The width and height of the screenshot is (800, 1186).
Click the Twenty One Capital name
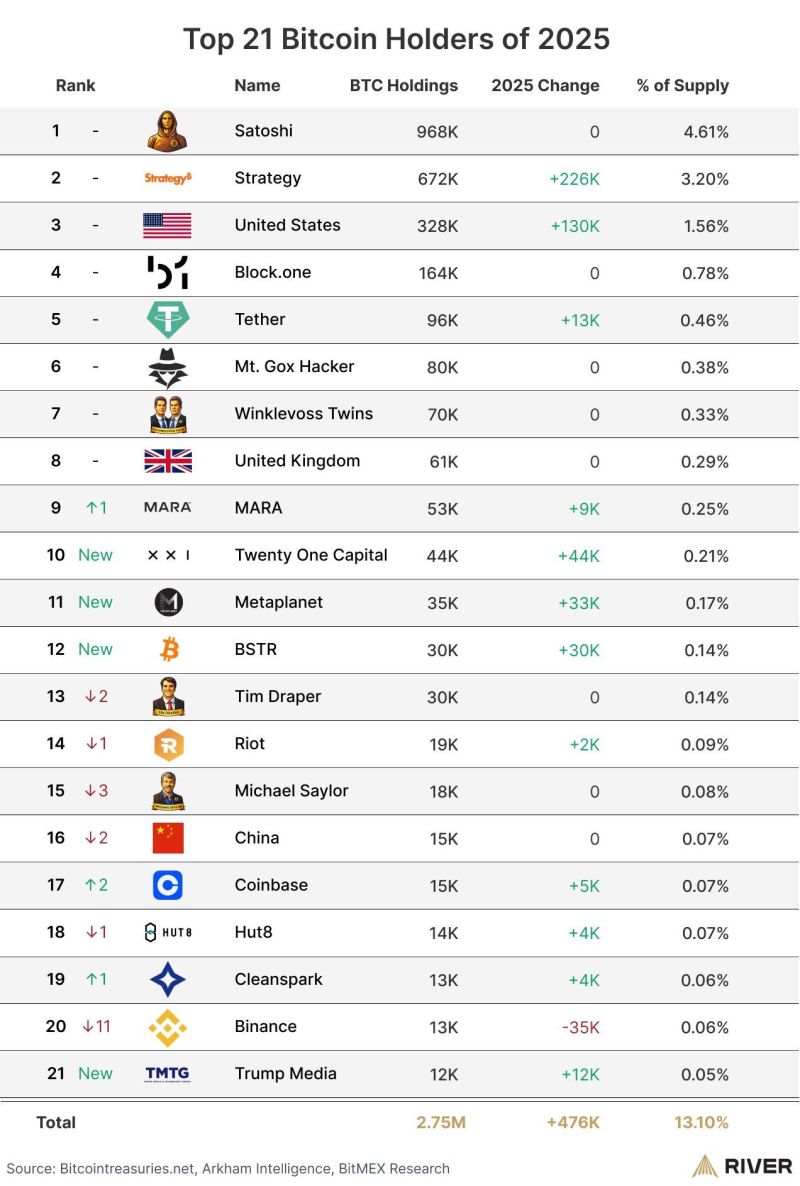coord(311,555)
